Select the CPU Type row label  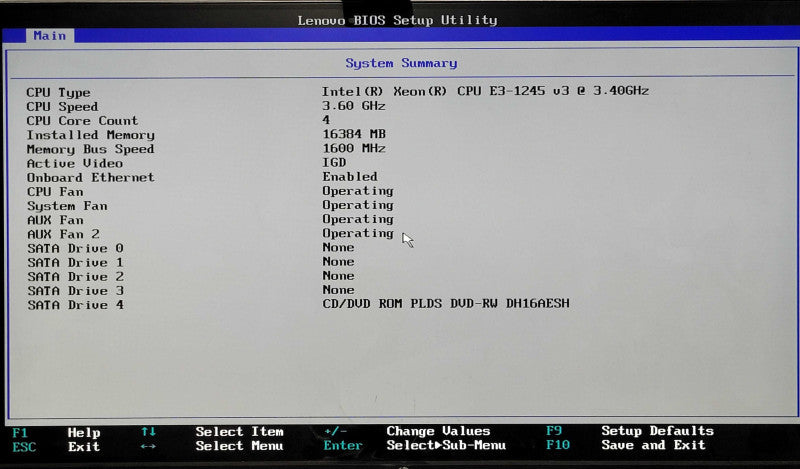(58, 92)
